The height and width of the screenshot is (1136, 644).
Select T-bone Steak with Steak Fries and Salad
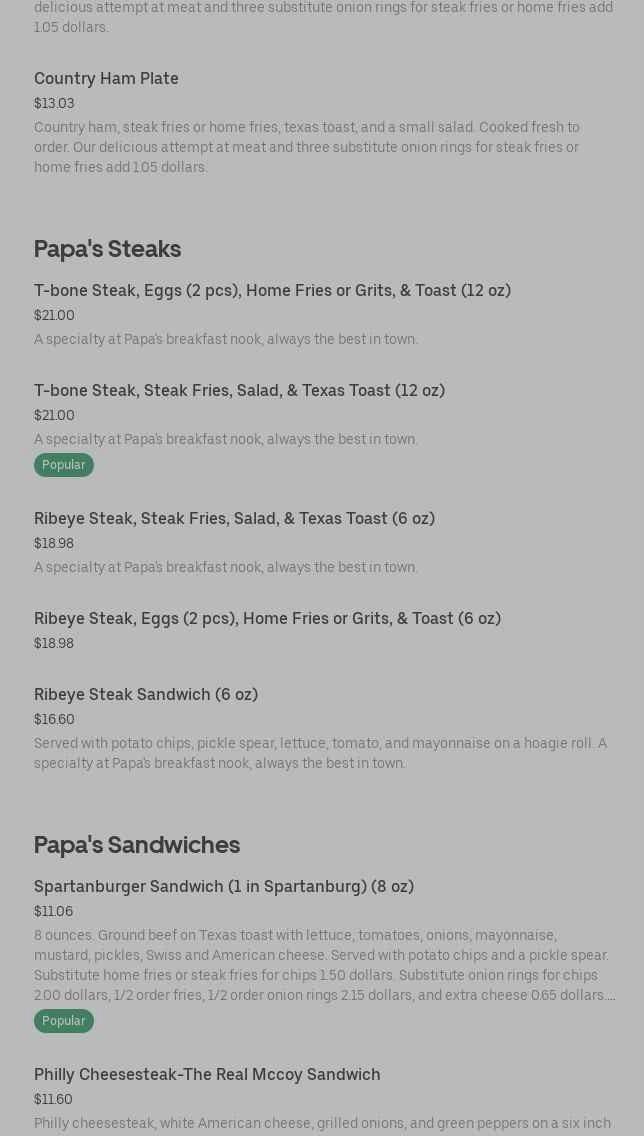239,390
